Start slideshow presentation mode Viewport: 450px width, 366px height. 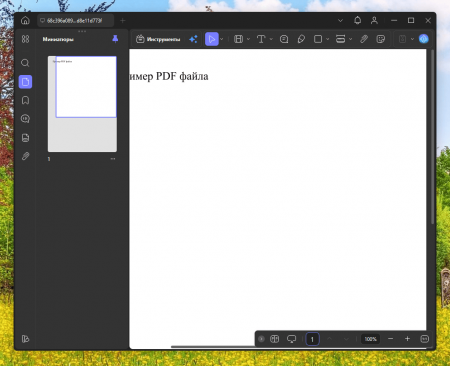(x=291, y=339)
